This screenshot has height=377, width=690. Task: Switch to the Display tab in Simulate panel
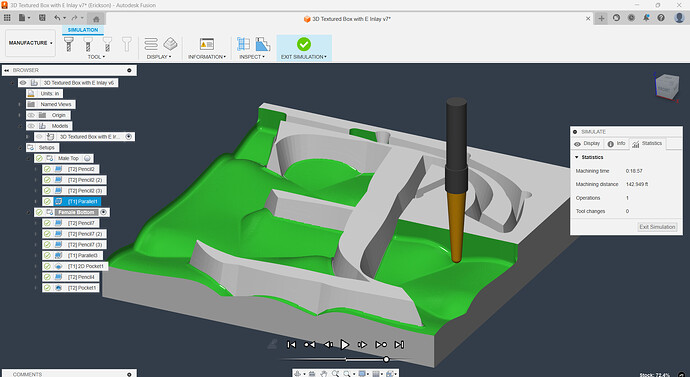point(587,144)
